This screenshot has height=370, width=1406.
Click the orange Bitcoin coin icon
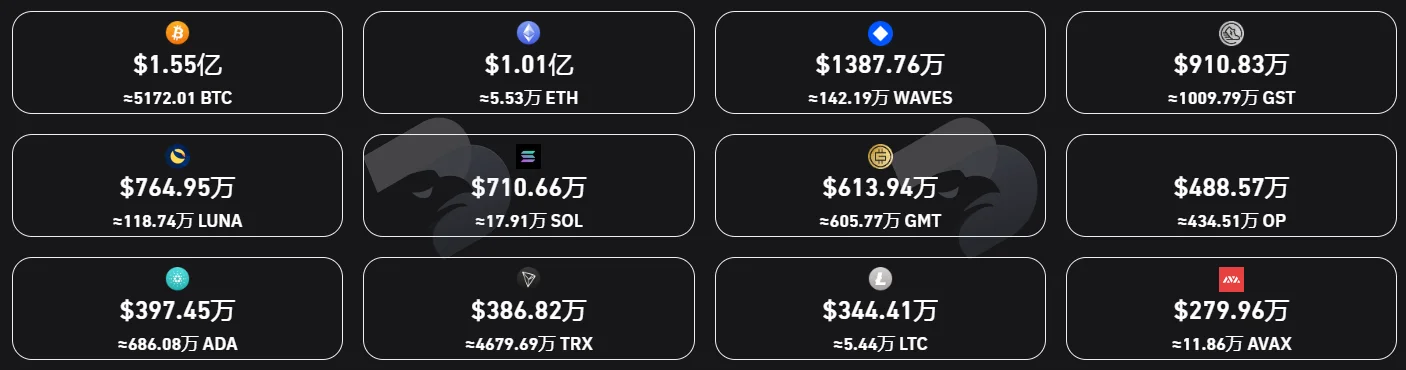[x=177, y=33]
